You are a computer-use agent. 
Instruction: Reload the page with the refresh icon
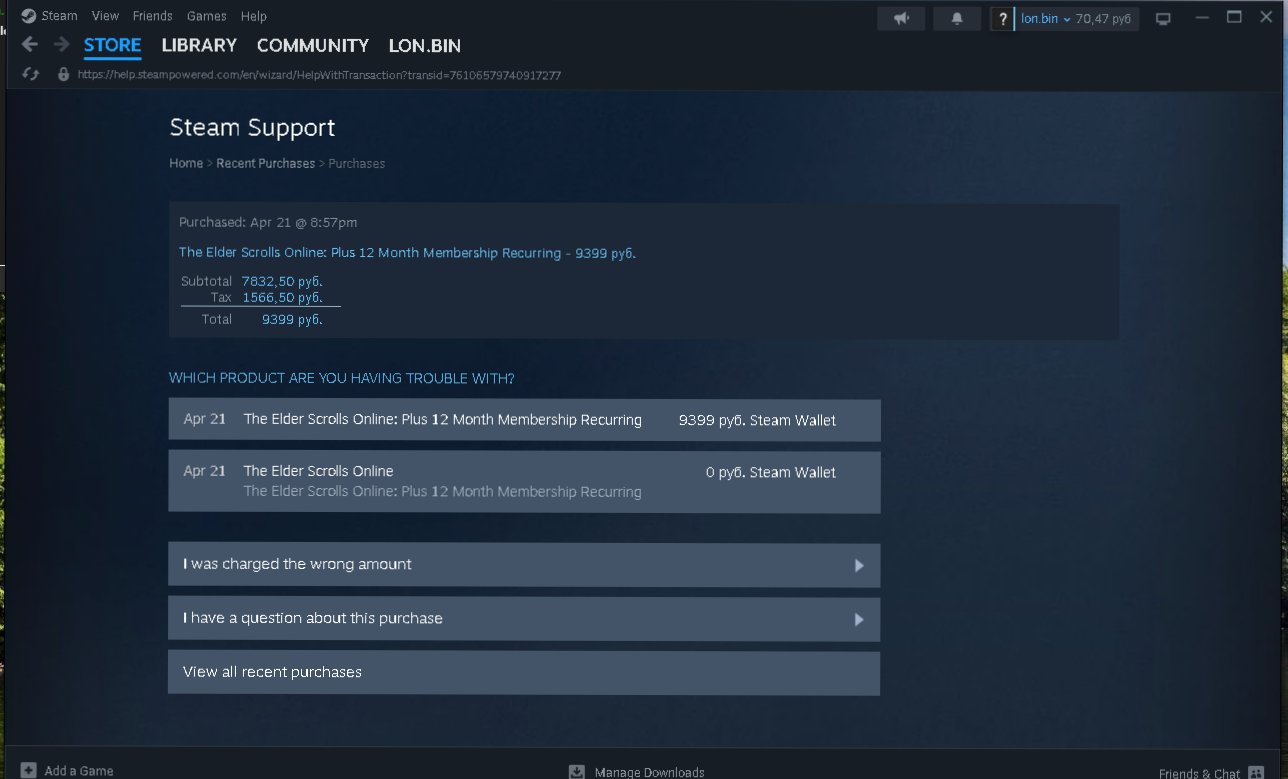tap(31, 74)
